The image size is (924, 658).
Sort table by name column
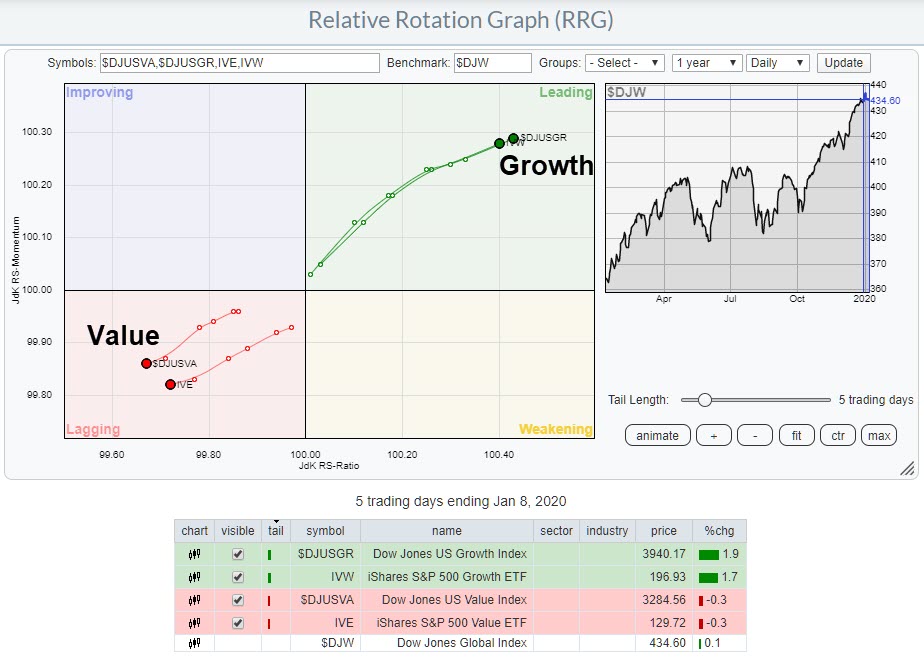[447, 531]
